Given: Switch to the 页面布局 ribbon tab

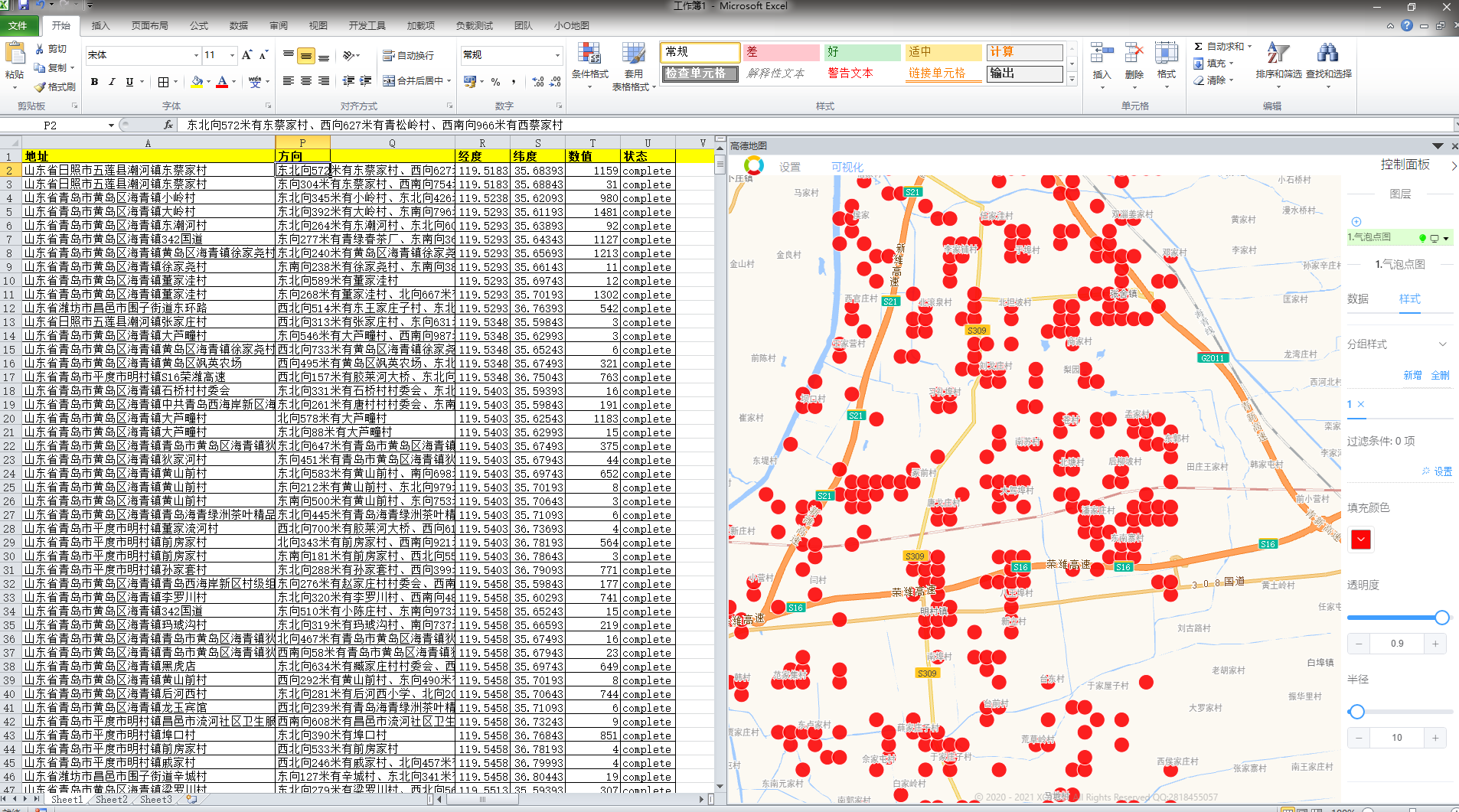Looking at the screenshot, I should (149, 25).
